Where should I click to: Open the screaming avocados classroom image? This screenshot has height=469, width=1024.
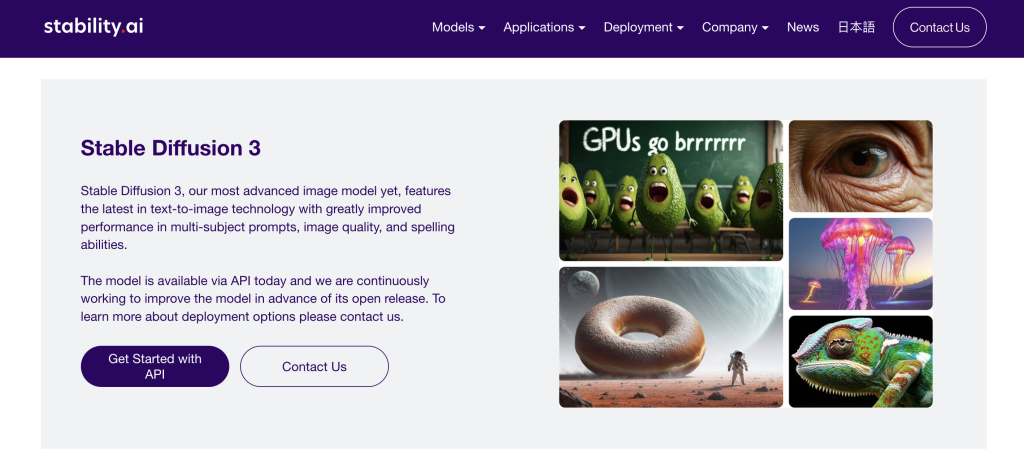pyautogui.click(x=670, y=190)
